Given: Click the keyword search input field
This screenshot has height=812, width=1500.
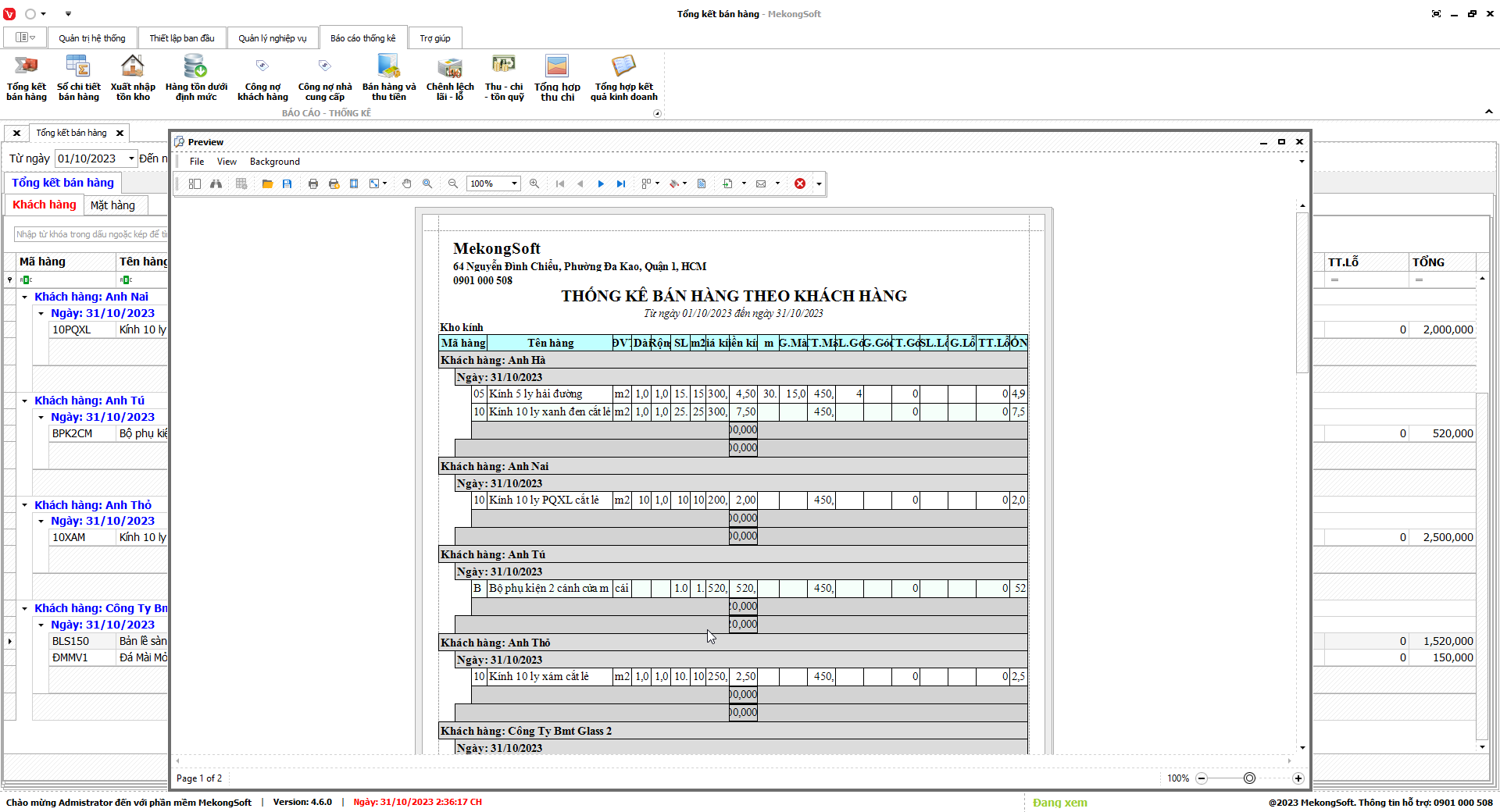Looking at the screenshot, I should 91,234.
